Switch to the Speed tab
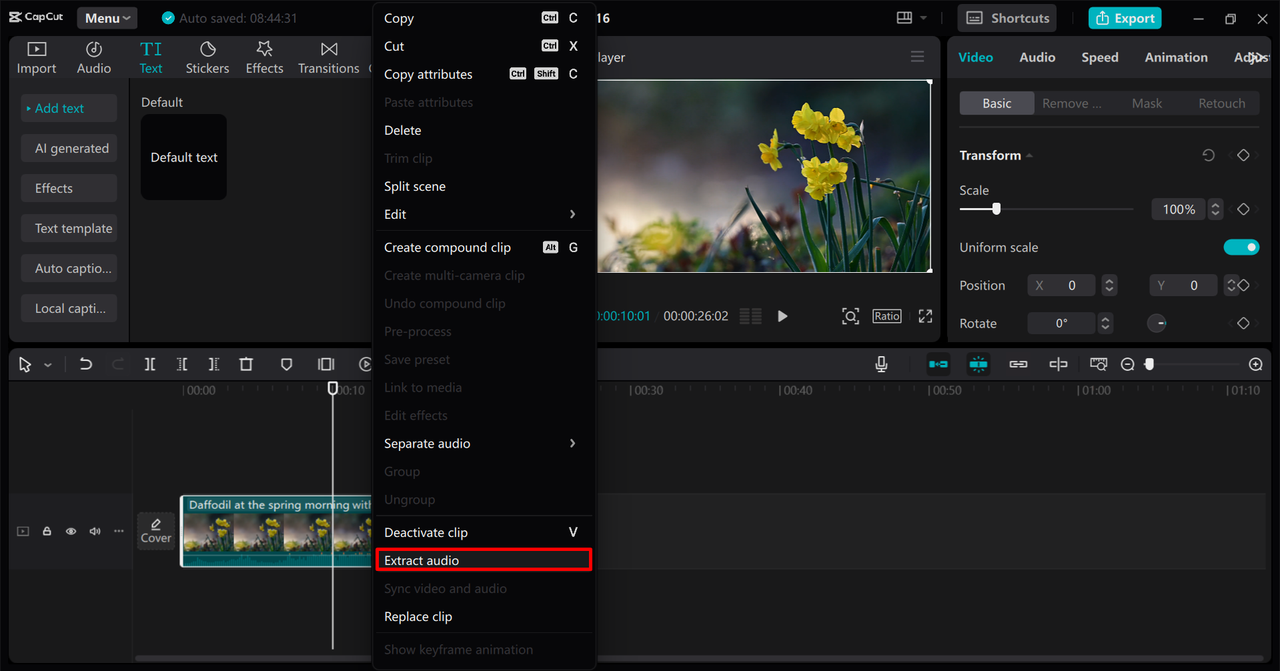 (x=1100, y=57)
